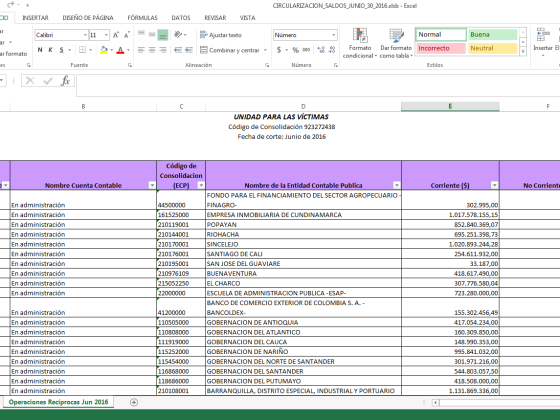This screenshot has height=420, width=560.
Task: Click Insert Function fx icon
Action: pyautogui.click(x=65, y=81)
